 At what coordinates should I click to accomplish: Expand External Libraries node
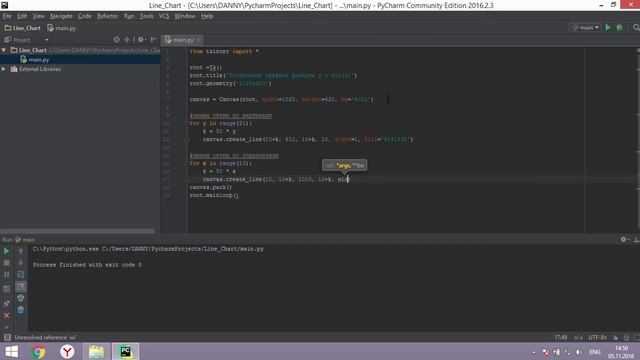point(4,69)
